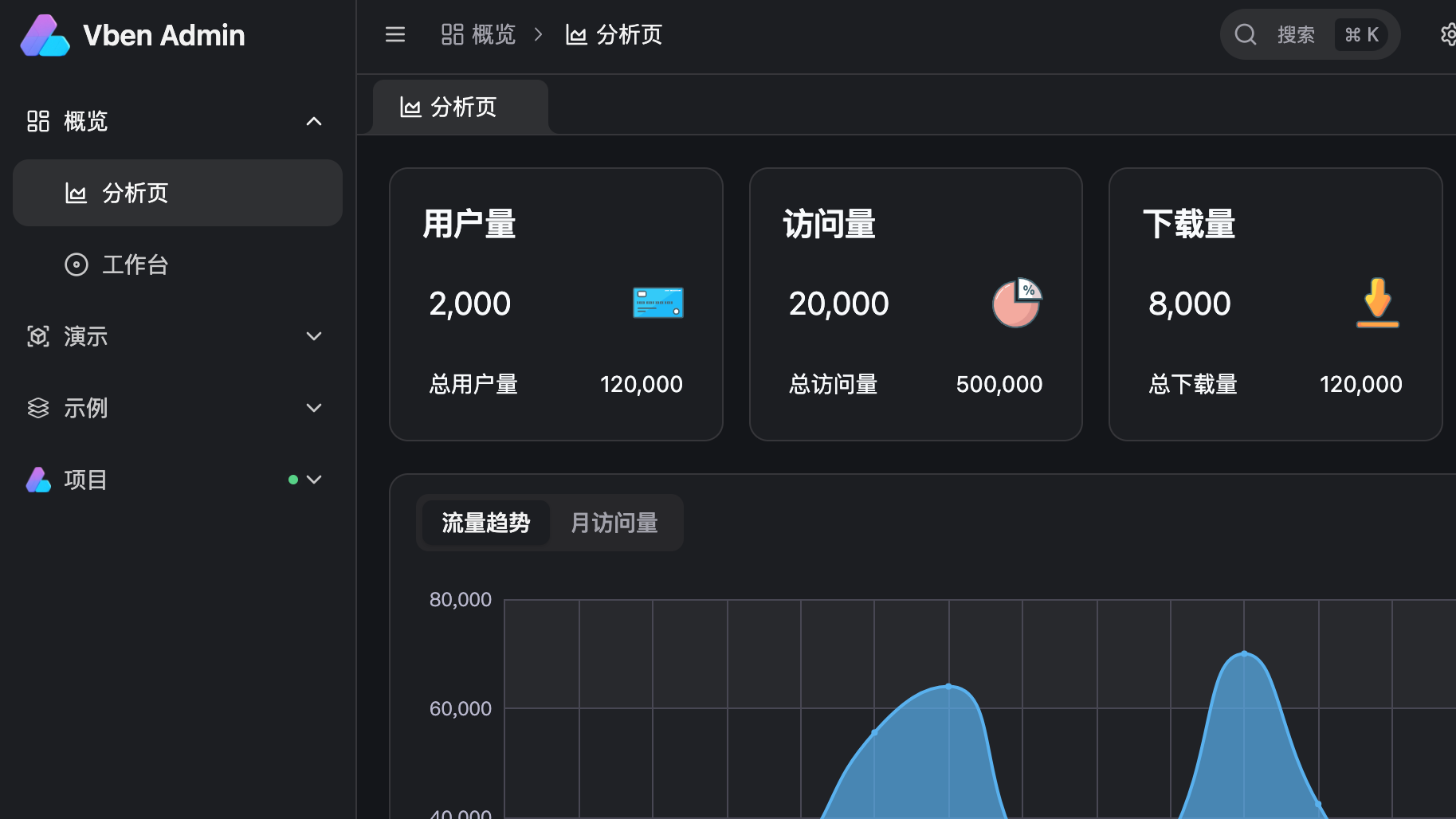Image resolution: width=1456 pixels, height=819 pixels.
Task: Click the overview grid icon in breadcrumb
Action: (453, 34)
